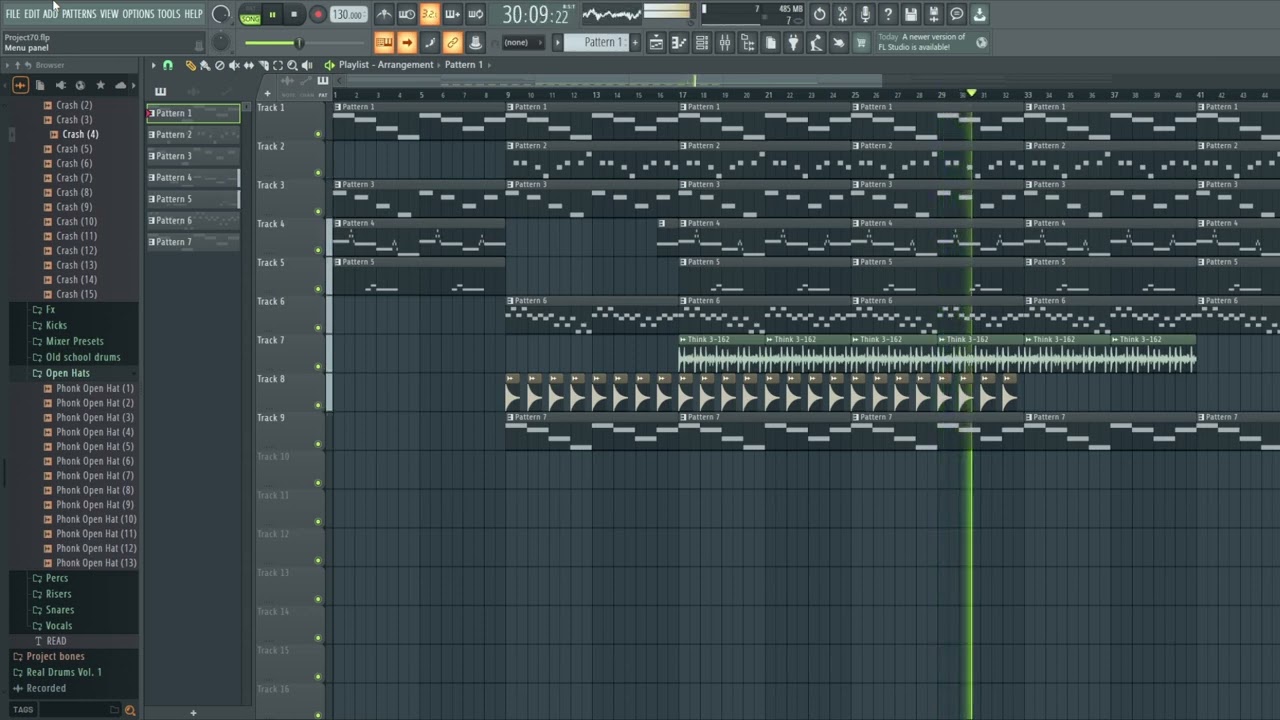Click the link icon in the recording panel

click(452, 42)
